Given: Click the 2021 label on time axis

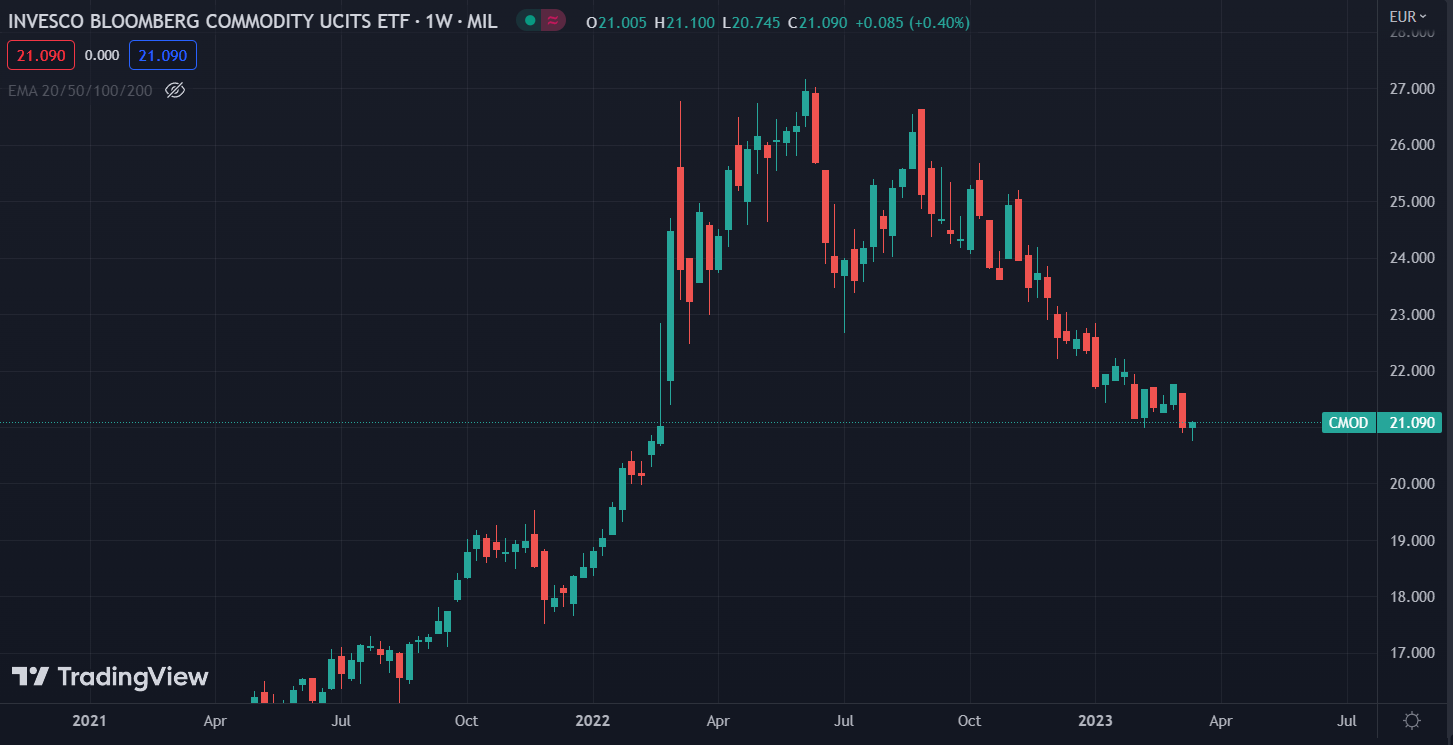Looking at the screenshot, I should 90,720.
